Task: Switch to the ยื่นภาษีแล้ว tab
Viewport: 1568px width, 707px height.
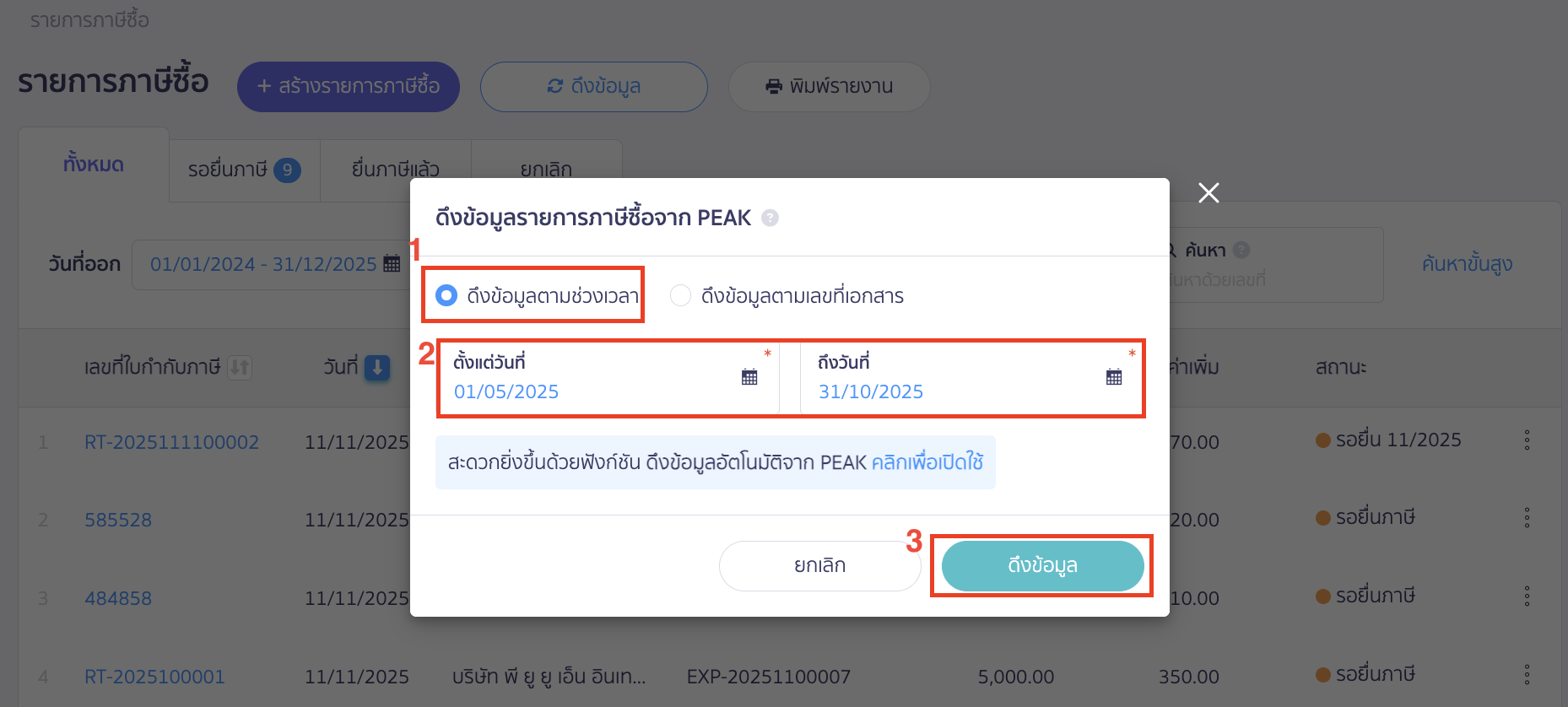Action: tap(395, 169)
